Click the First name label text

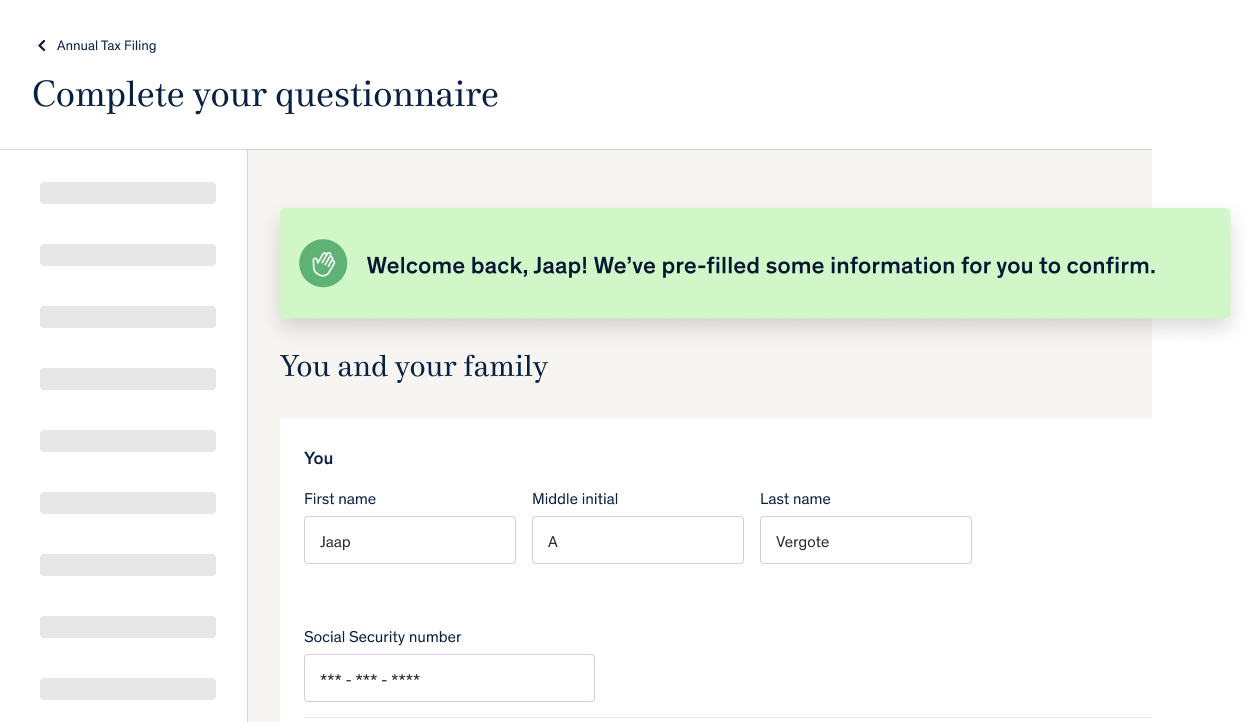[340, 499]
